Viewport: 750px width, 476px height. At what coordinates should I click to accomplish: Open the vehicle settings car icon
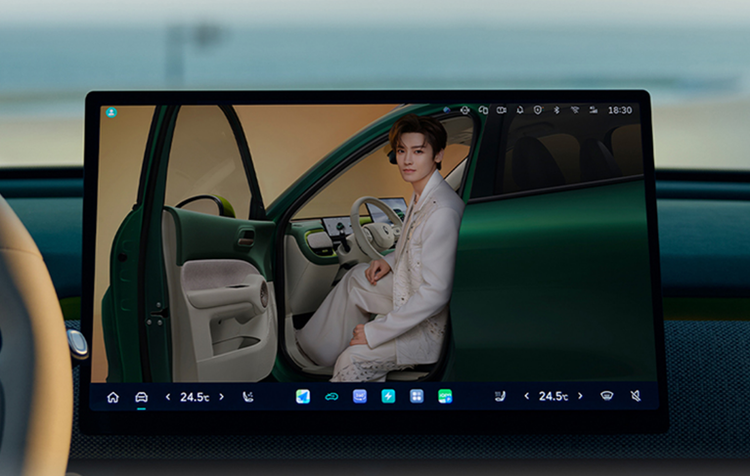tap(141, 397)
